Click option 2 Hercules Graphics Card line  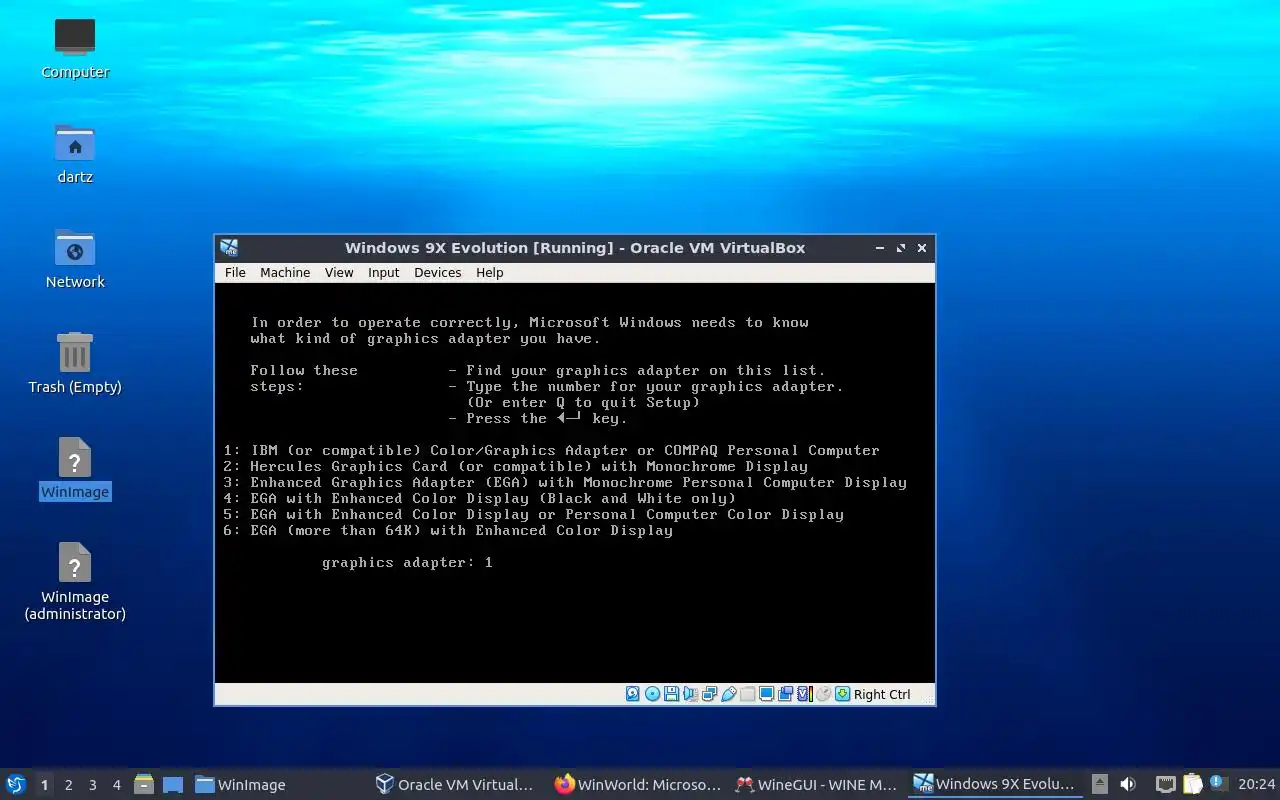(x=515, y=466)
